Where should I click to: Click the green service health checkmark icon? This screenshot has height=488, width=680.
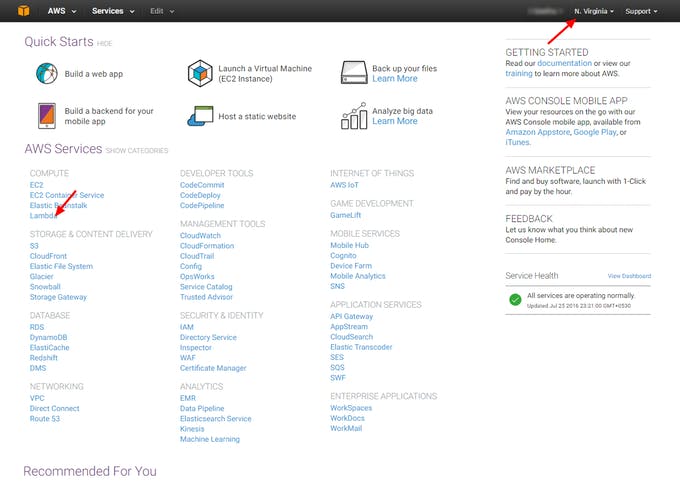(515, 300)
